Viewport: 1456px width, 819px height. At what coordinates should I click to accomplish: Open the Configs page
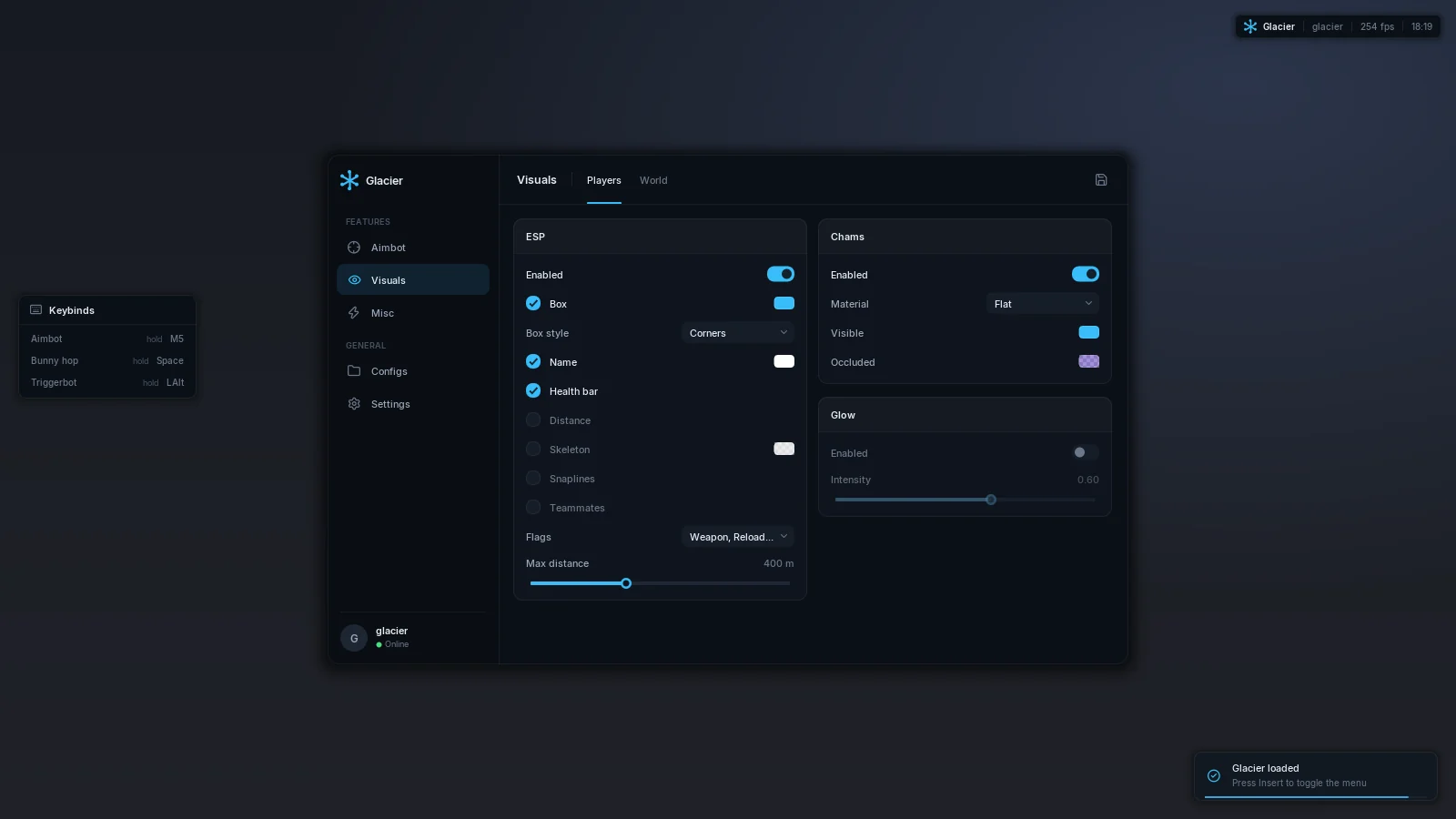point(413,371)
